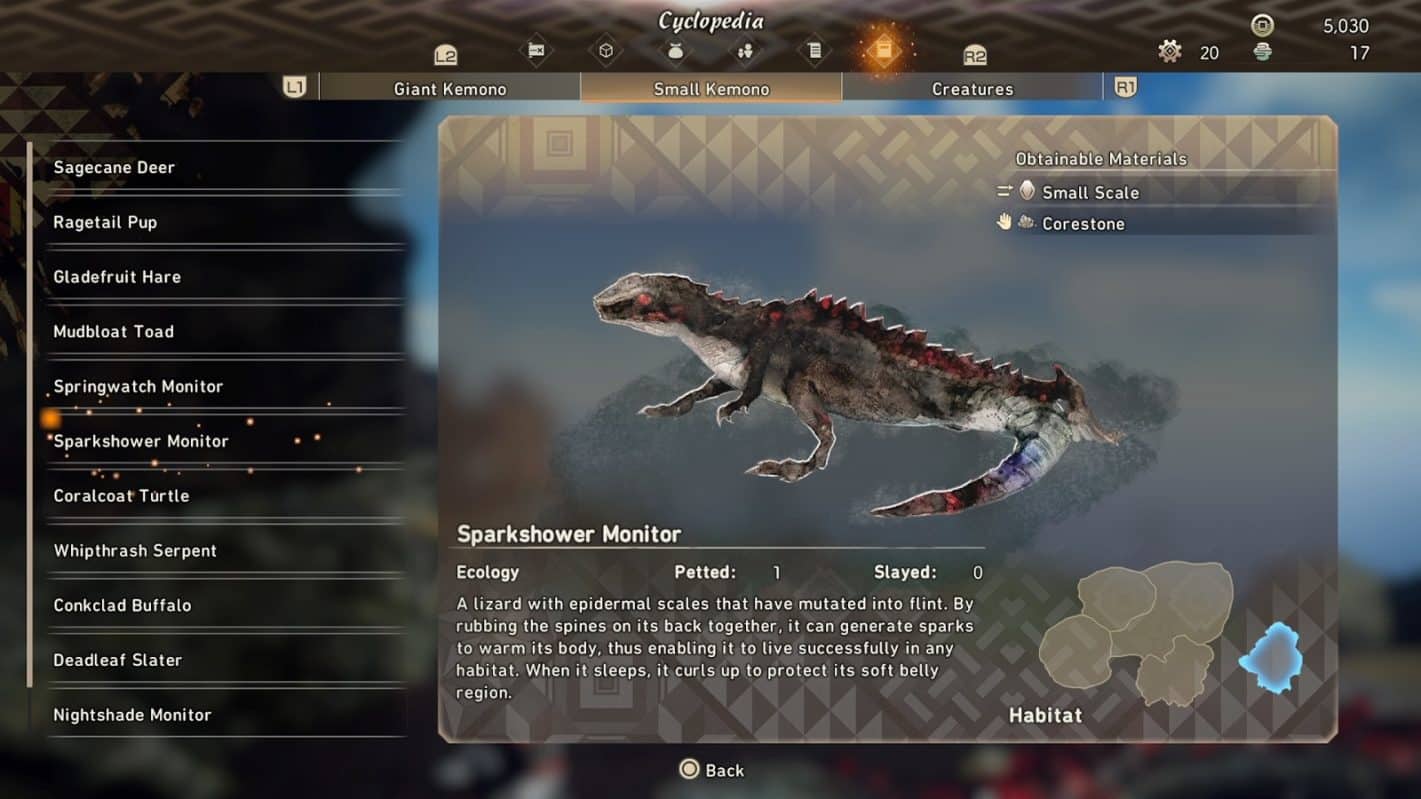Click the blue highlighted habitat map region
This screenshot has height=799, width=1421.
[1270, 658]
